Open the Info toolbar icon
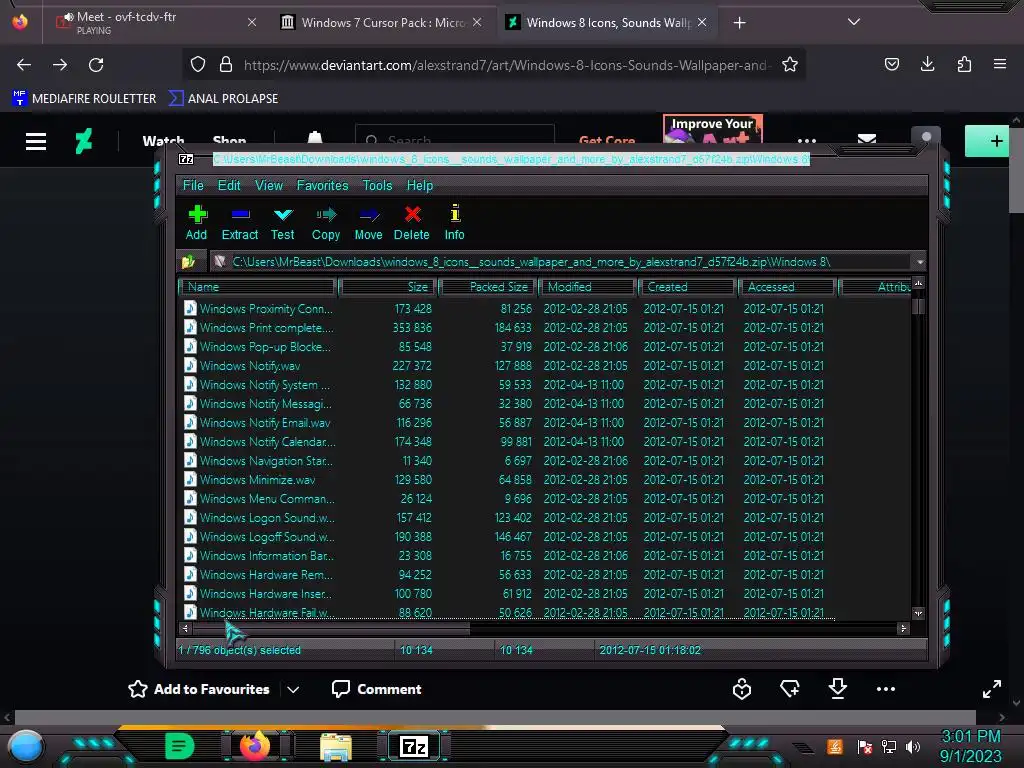1024x768 pixels. pyautogui.click(x=455, y=223)
